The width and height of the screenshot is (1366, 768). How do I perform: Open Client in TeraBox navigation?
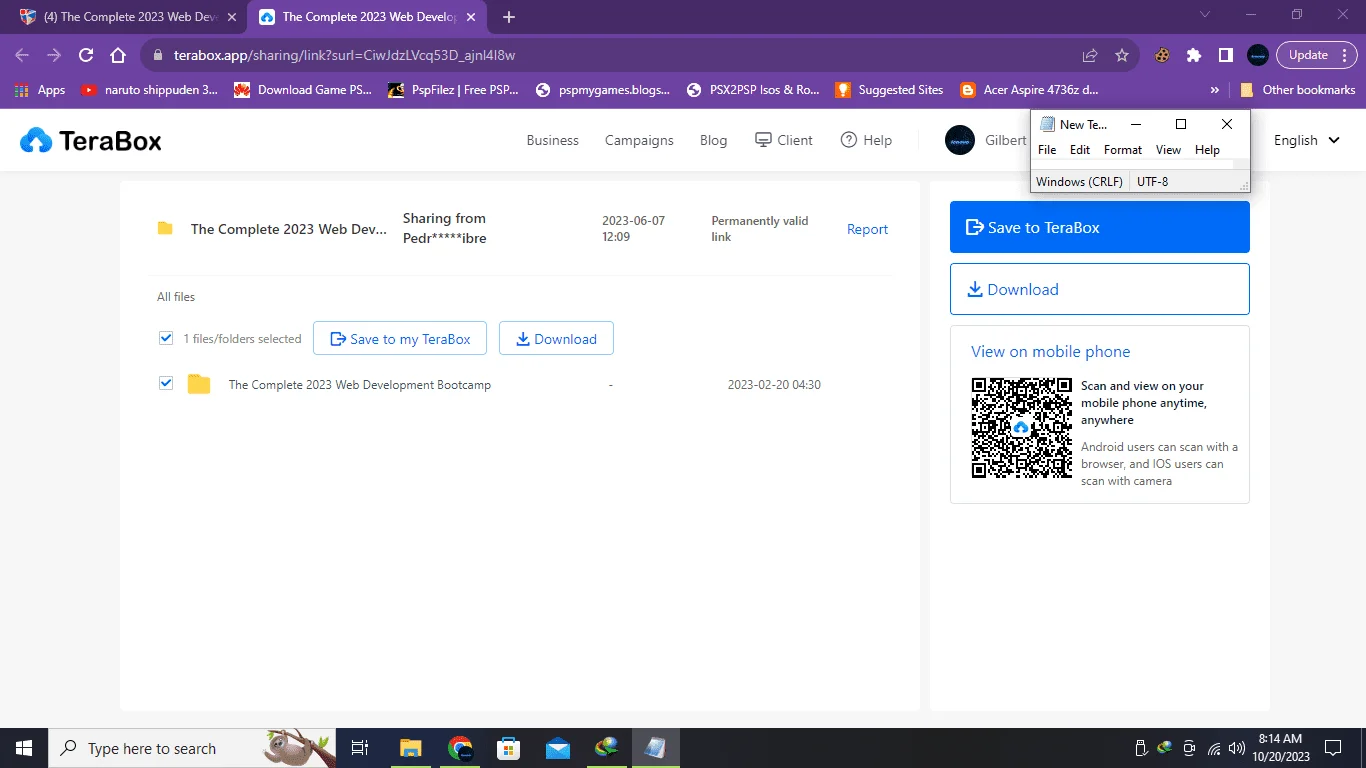[784, 140]
